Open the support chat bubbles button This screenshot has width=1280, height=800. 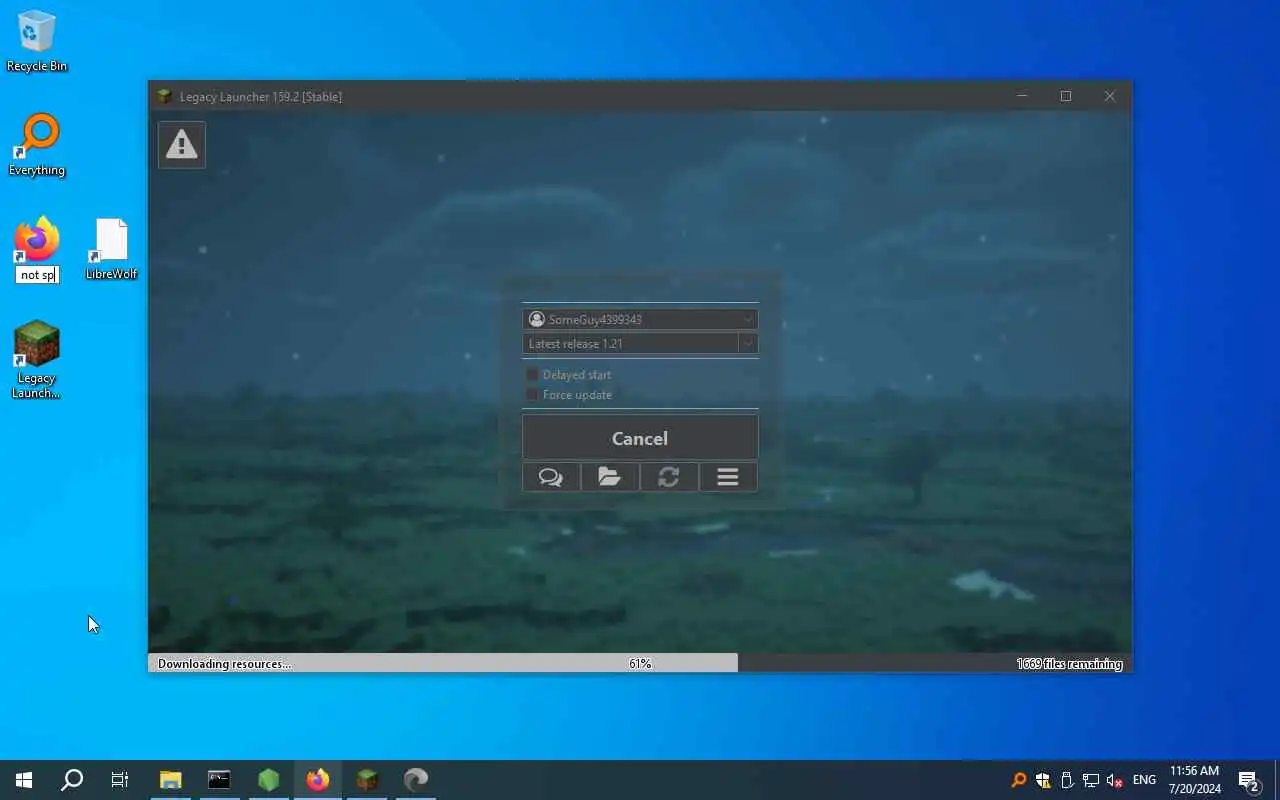(551, 477)
